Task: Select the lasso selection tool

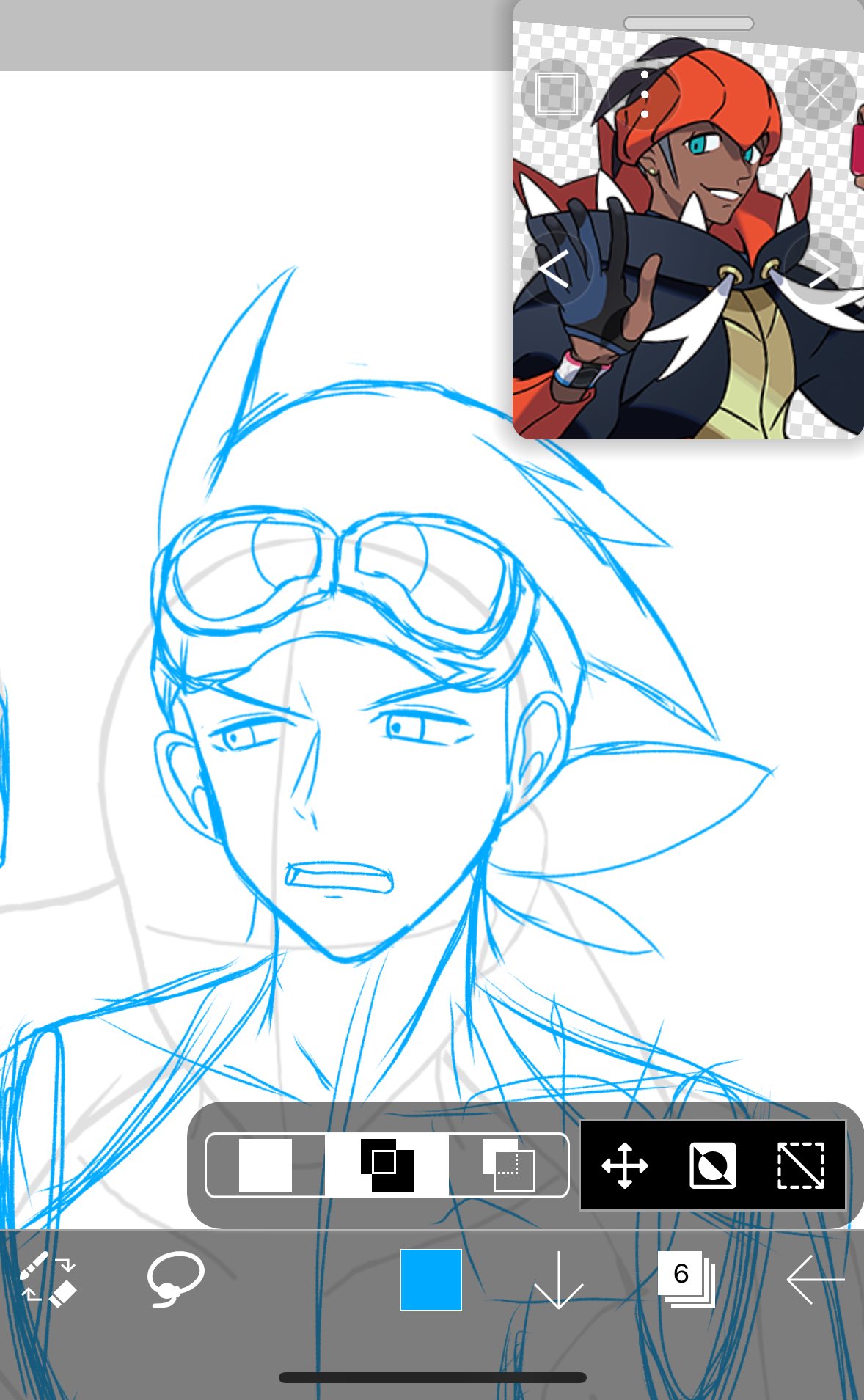Action: 175,1279
